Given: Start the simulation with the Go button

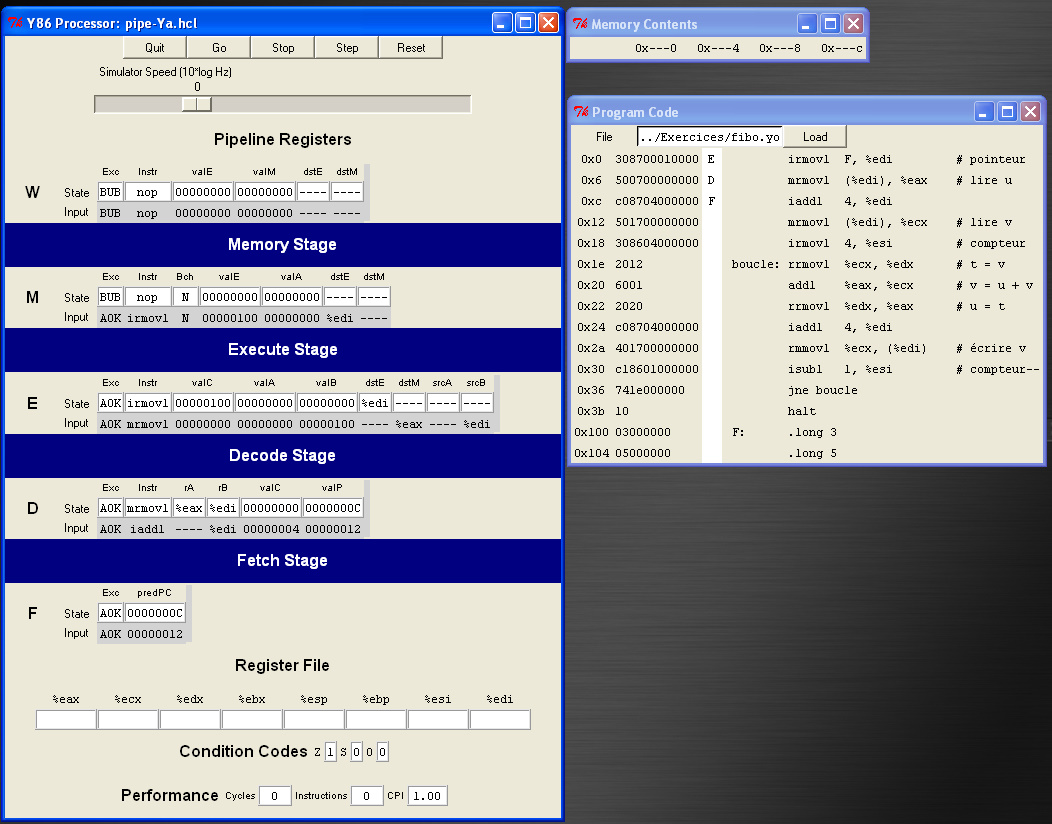Looking at the screenshot, I should pos(219,48).
